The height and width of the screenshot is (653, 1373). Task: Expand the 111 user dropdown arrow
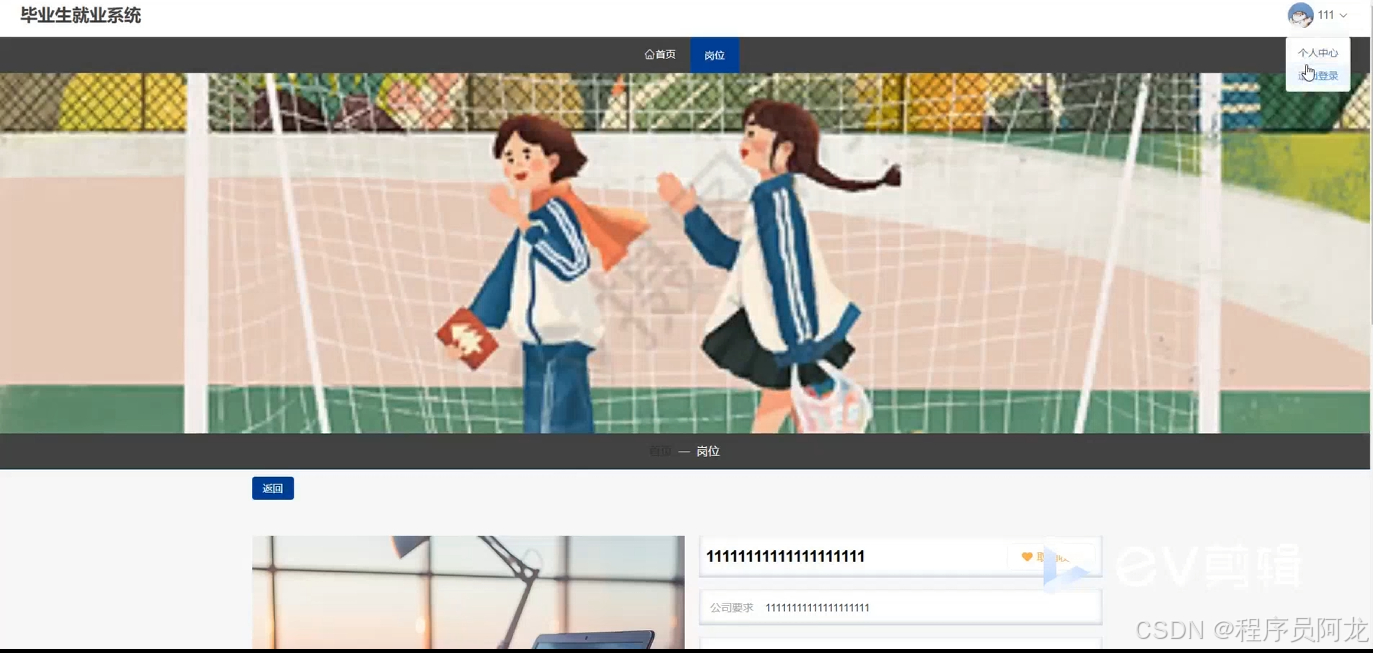pos(1343,16)
